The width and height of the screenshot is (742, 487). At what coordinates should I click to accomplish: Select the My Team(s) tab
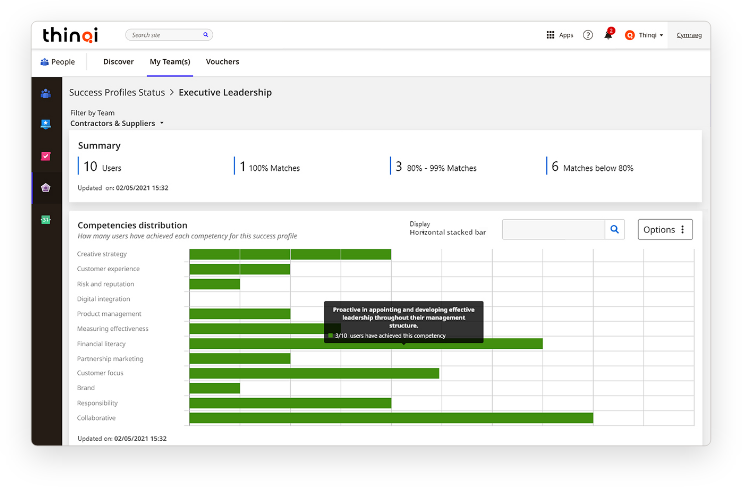point(170,62)
